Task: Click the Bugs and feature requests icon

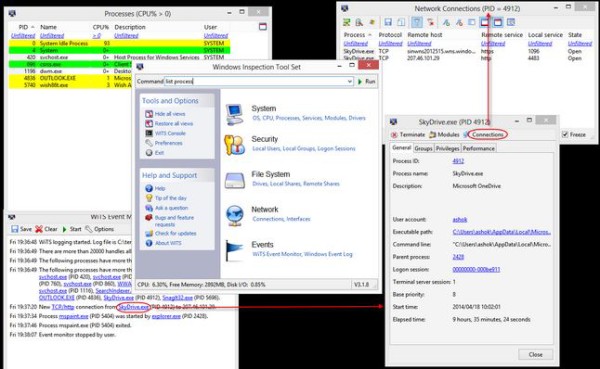Action: pos(149,218)
